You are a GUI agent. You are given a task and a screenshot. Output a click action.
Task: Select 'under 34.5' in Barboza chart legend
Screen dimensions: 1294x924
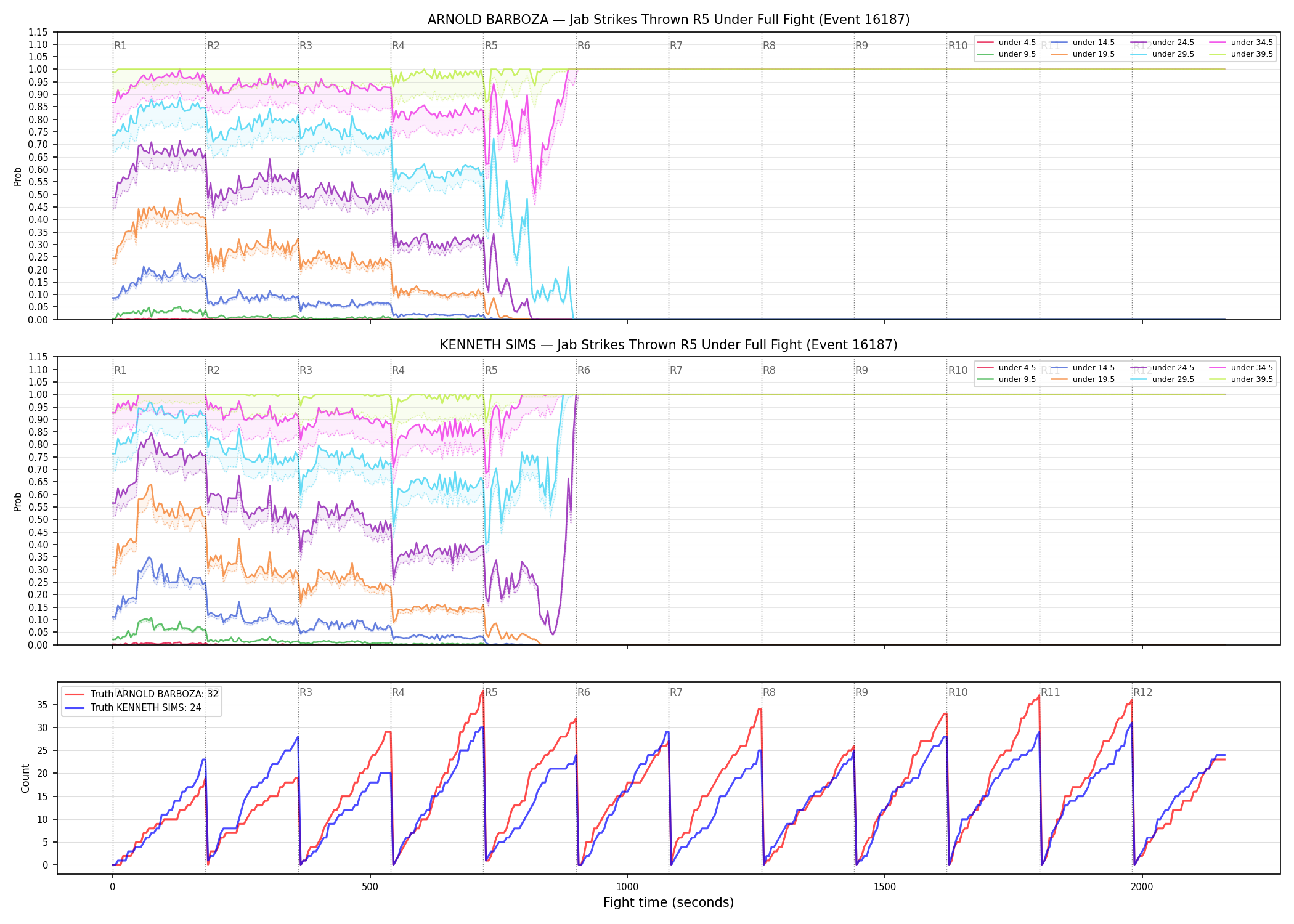pyautogui.click(x=1242, y=43)
